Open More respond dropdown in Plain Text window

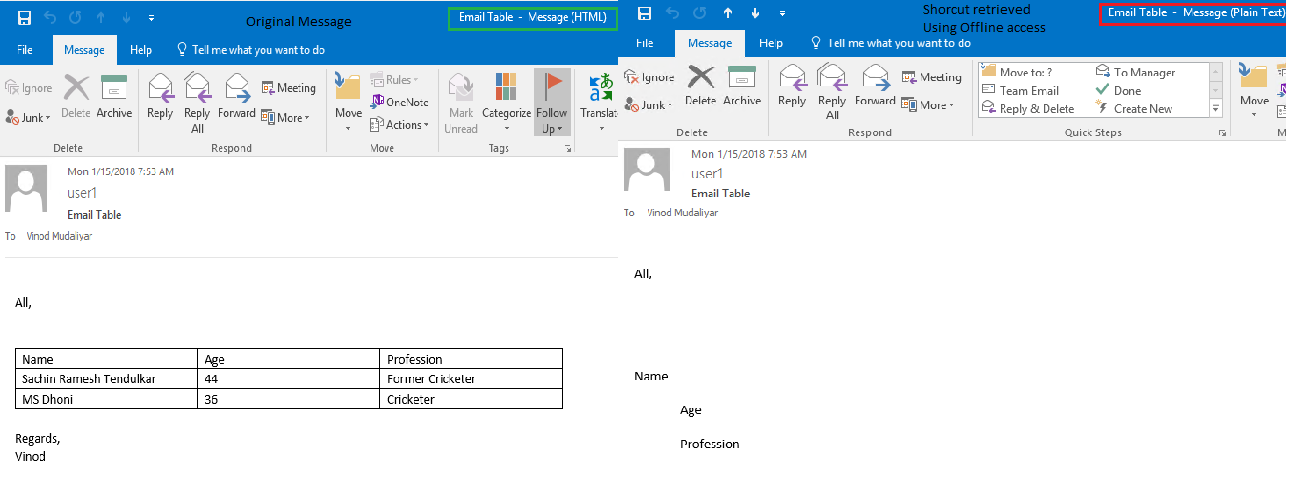pos(927,105)
